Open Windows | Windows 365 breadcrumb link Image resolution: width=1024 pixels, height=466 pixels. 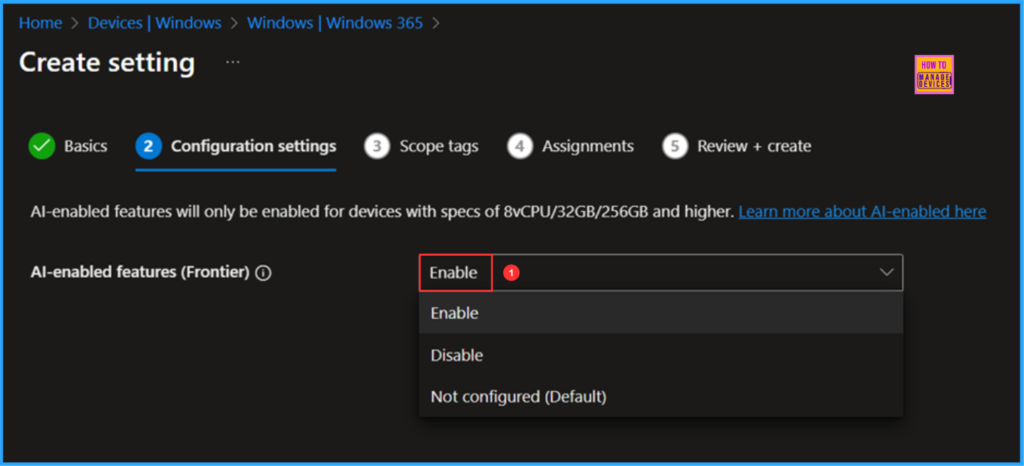click(335, 23)
